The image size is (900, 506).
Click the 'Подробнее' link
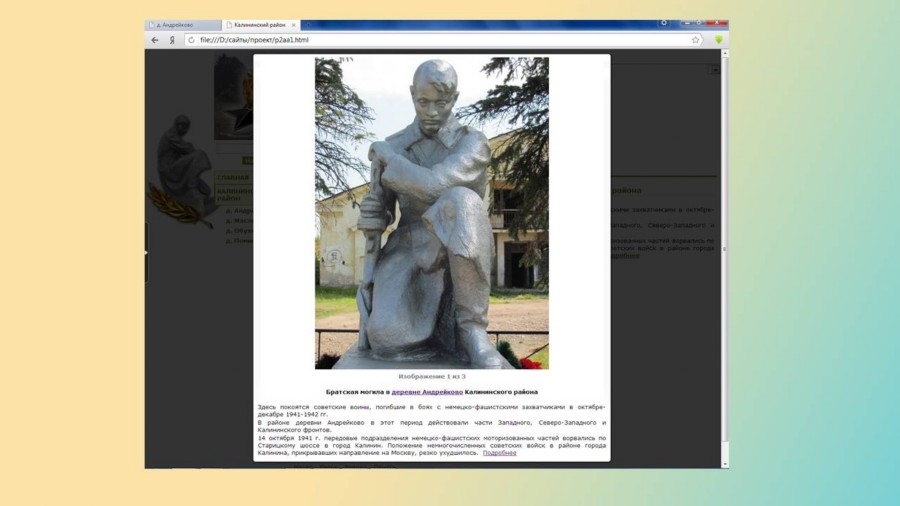(x=499, y=453)
